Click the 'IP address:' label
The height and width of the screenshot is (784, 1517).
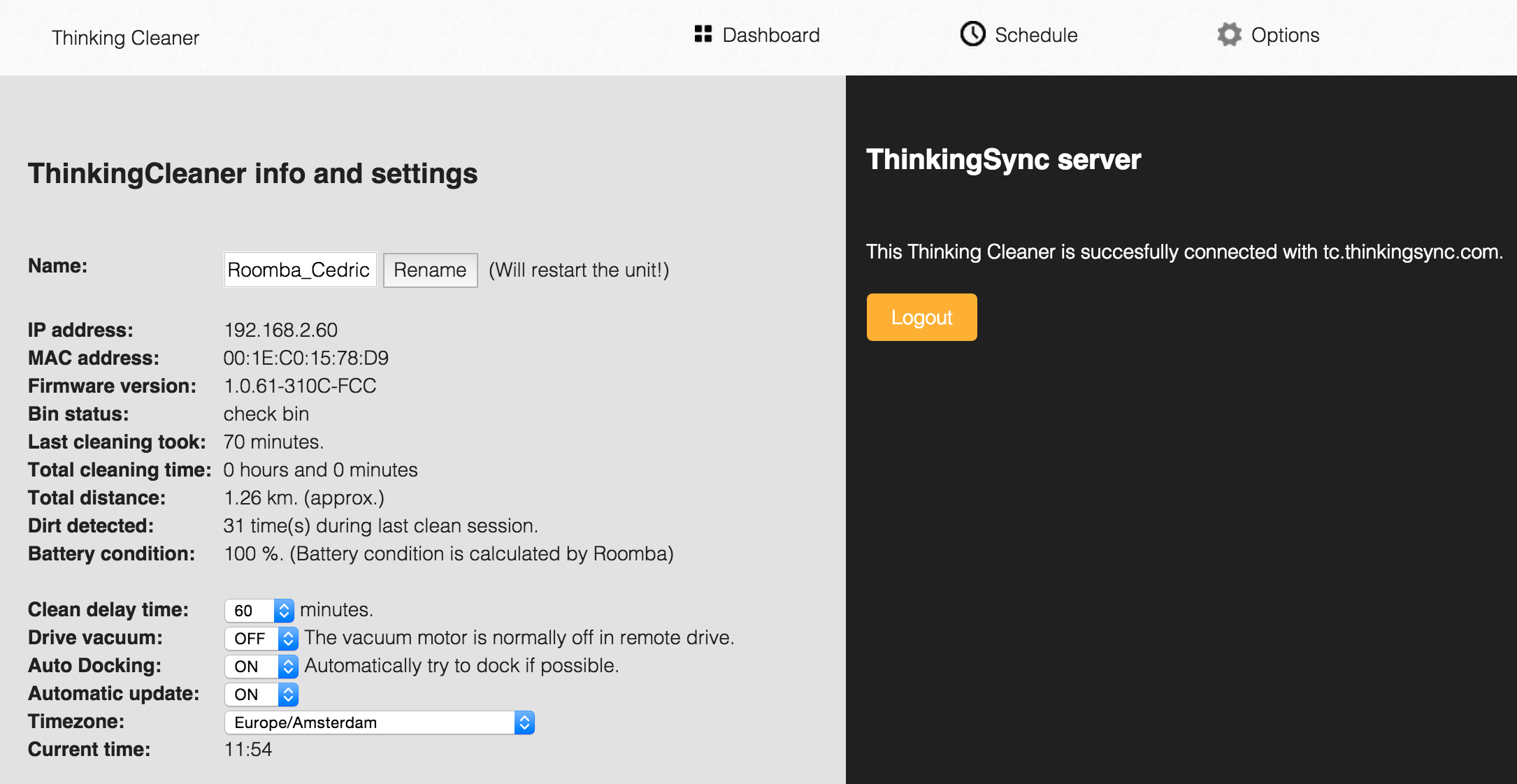tap(80, 330)
